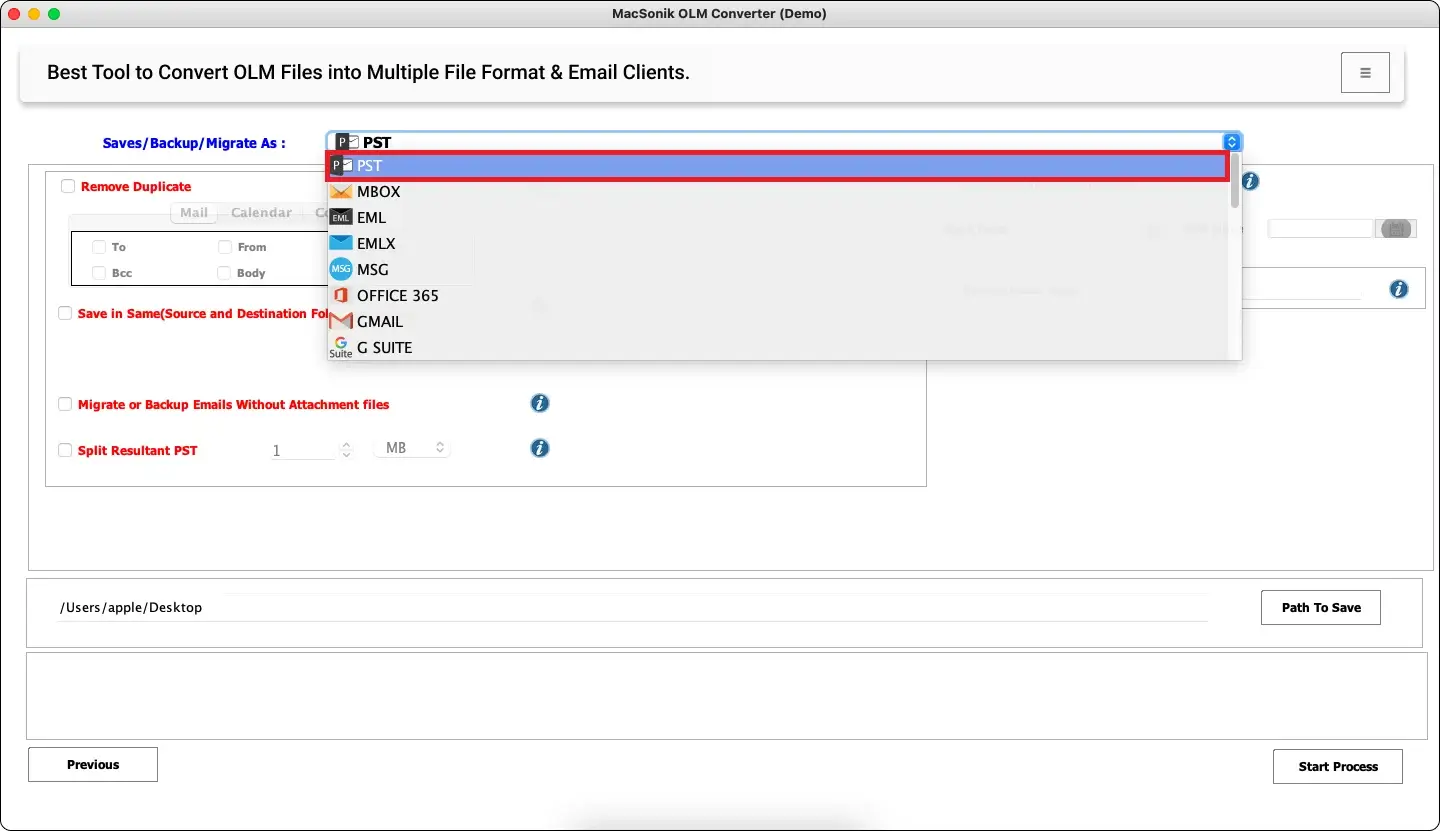Viewport: 1440px width, 831px height.
Task: Click the EML file icon
Action: click(x=341, y=218)
